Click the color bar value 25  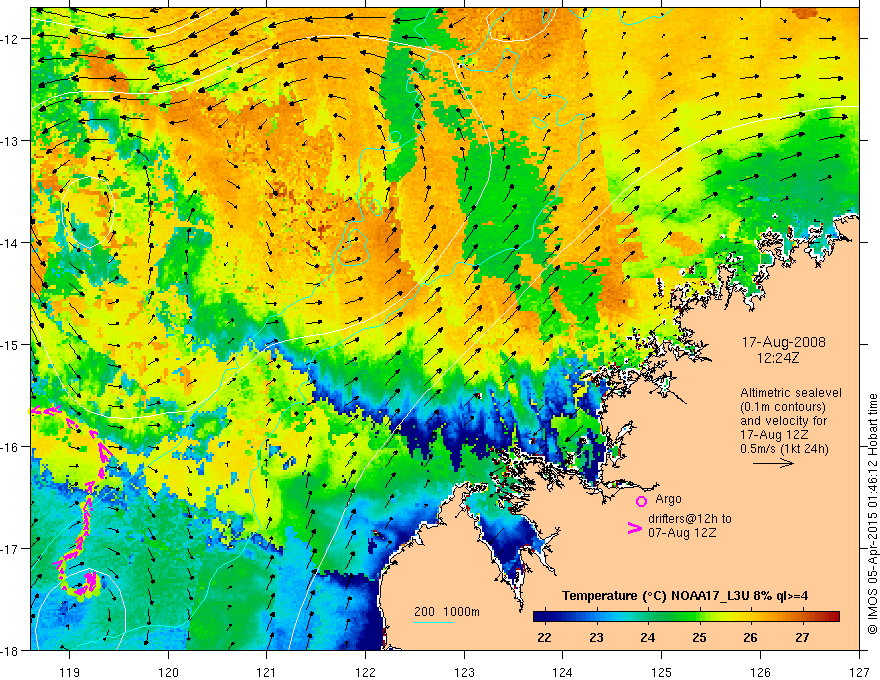pos(699,637)
